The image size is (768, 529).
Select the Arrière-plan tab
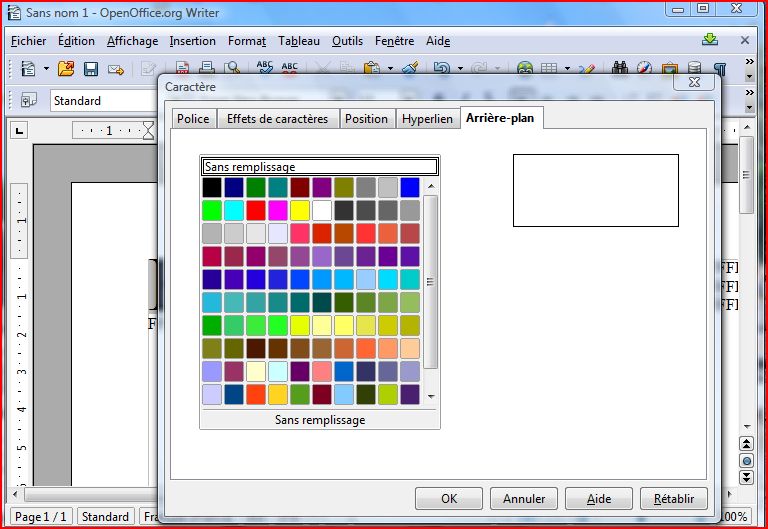click(501, 118)
